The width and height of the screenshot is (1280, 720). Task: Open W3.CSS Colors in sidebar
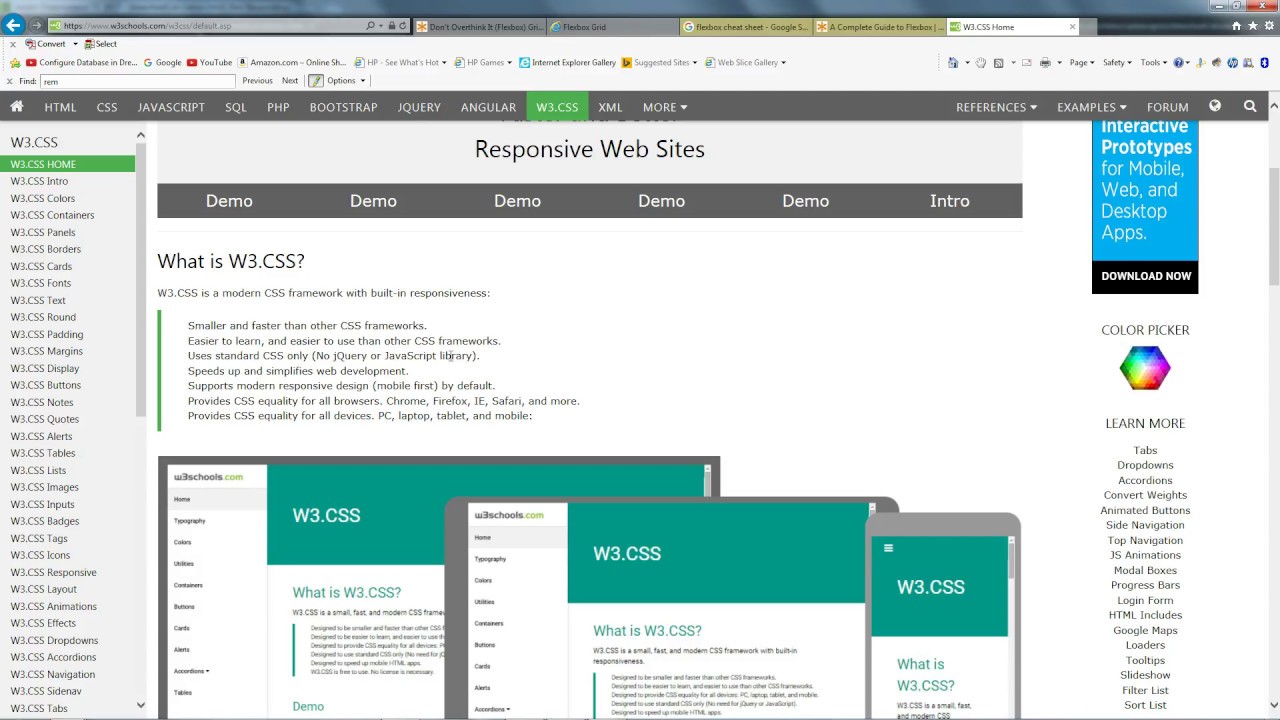tap(43, 198)
